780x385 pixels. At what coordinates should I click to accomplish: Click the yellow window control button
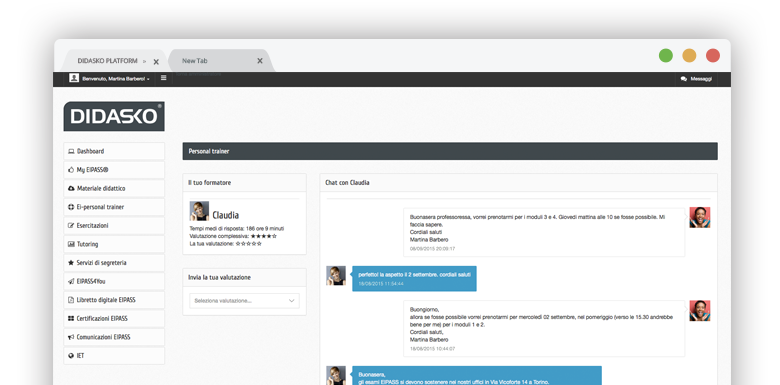click(689, 55)
